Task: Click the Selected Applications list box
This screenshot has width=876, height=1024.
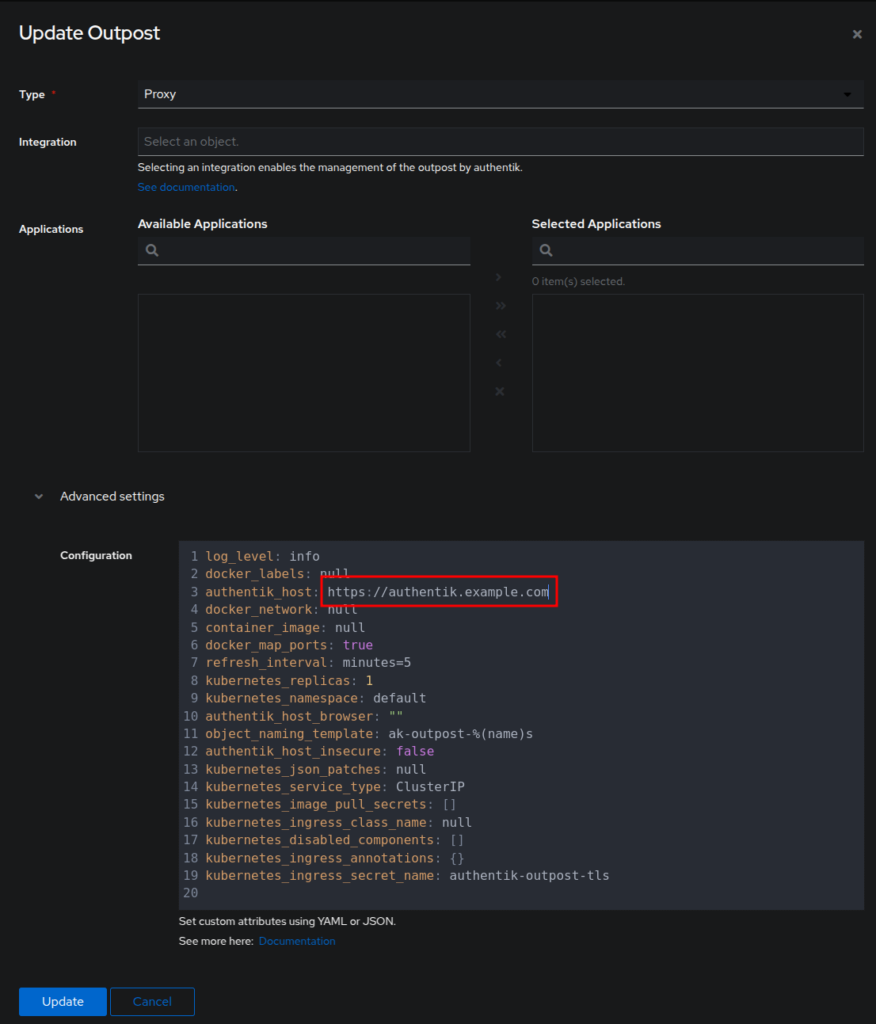Action: [x=698, y=373]
